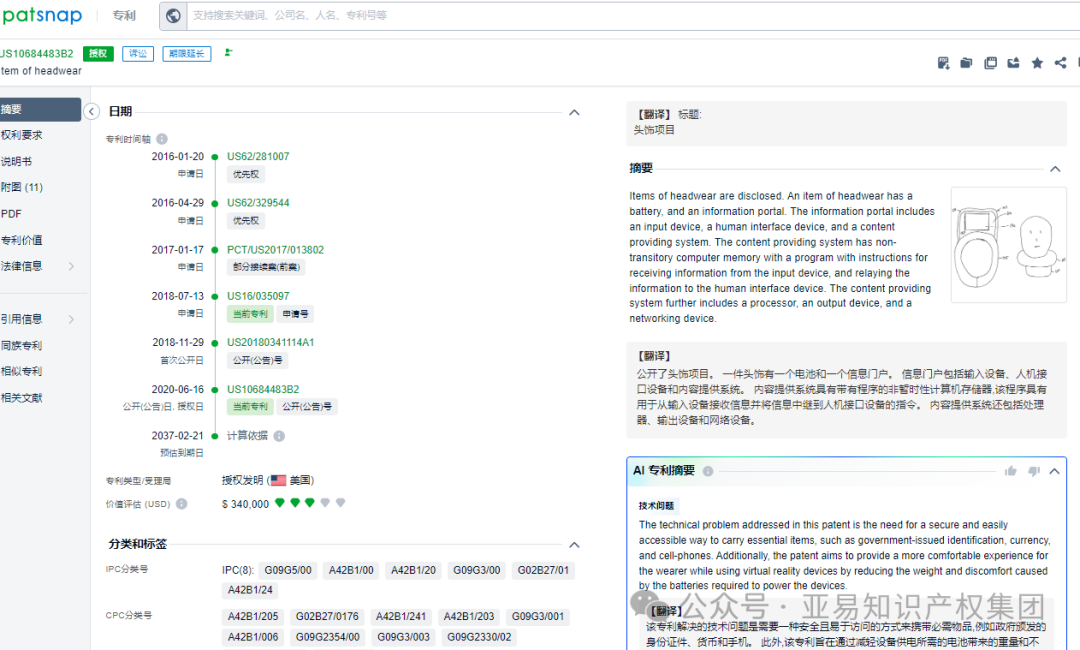The height and width of the screenshot is (650, 1080).
Task: Collapse the 分类和标签 section
Action: [574, 544]
